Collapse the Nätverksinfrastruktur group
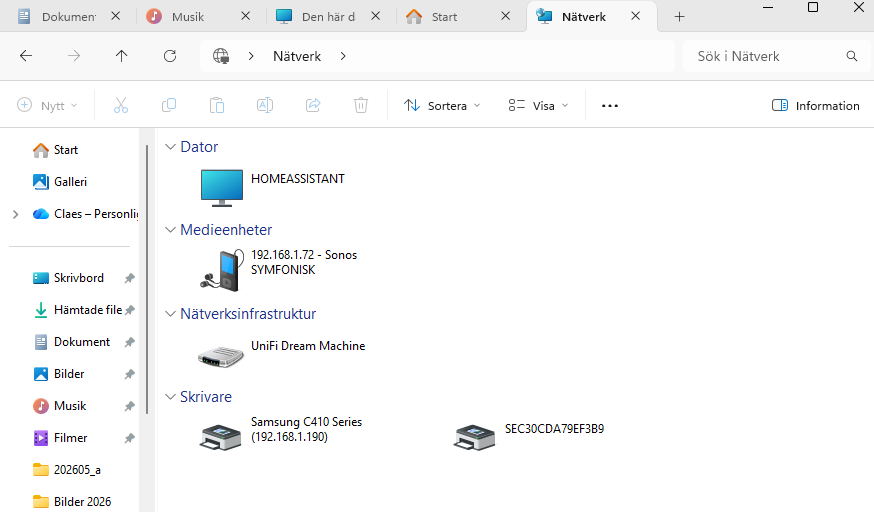This screenshot has height=512, width=874. [x=170, y=314]
